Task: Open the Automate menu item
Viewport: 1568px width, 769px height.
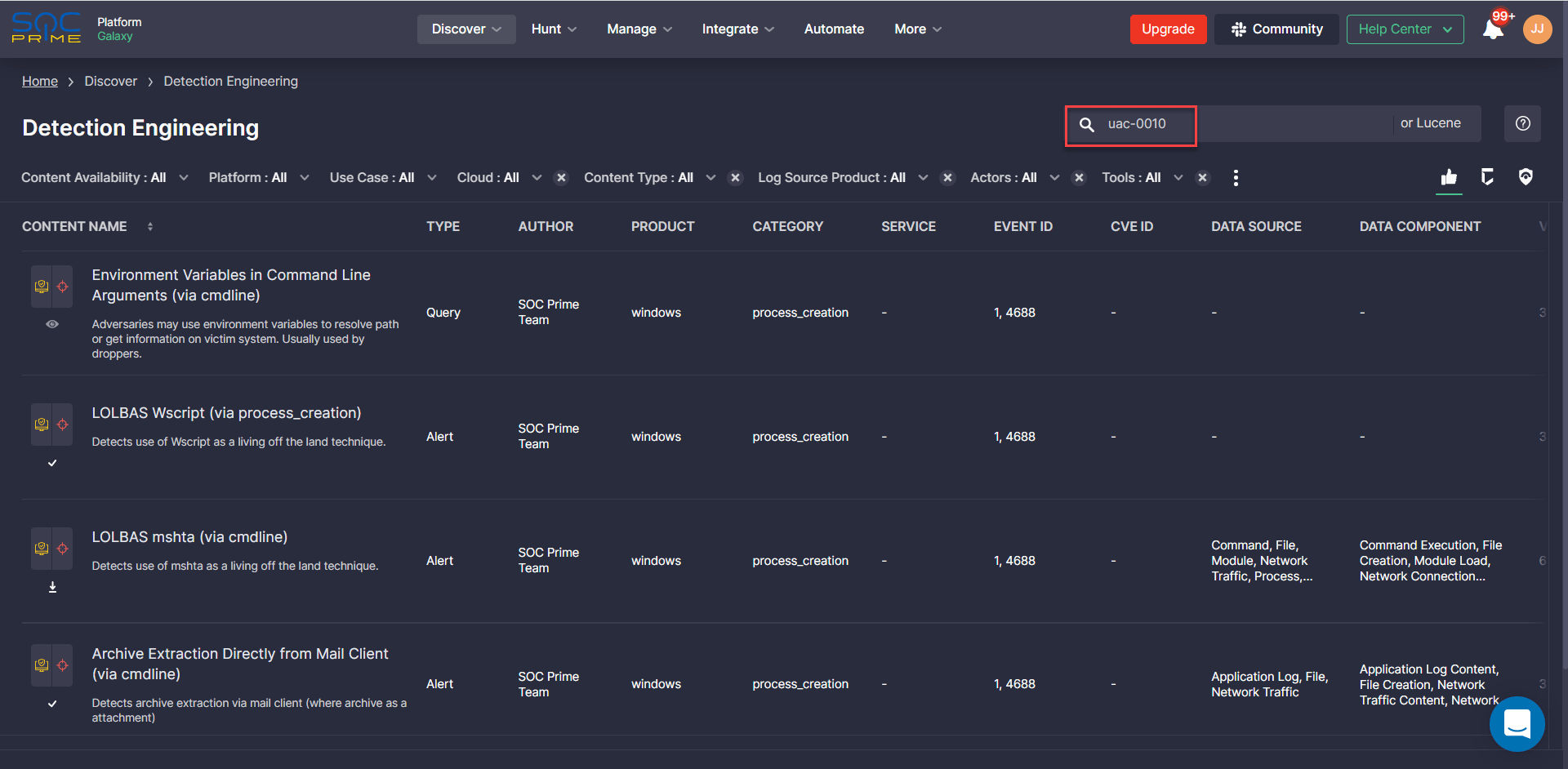Action: 834,29
